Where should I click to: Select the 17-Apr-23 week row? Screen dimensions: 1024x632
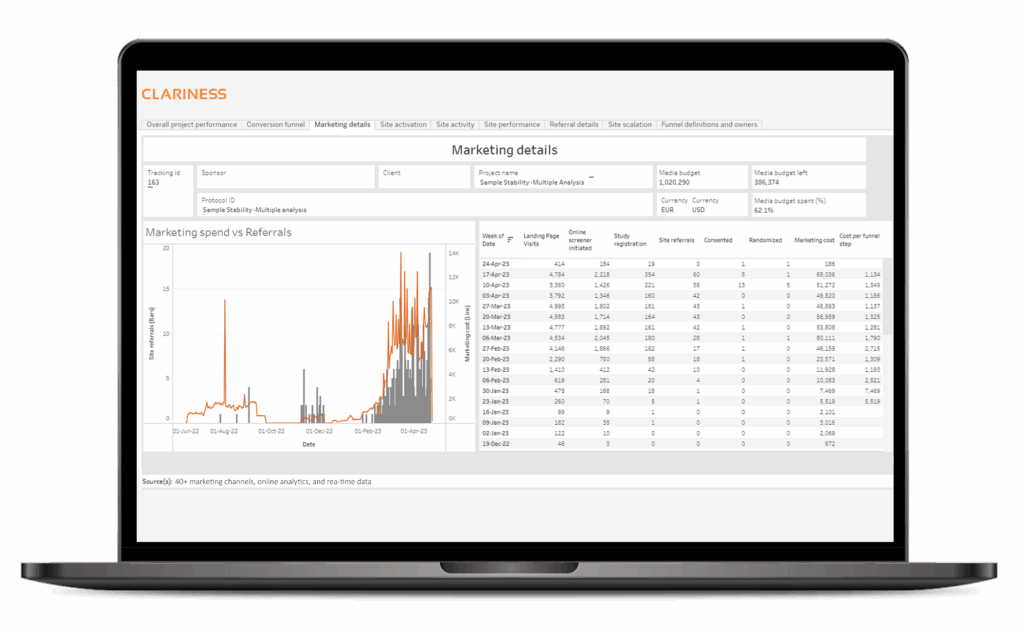(496, 274)
